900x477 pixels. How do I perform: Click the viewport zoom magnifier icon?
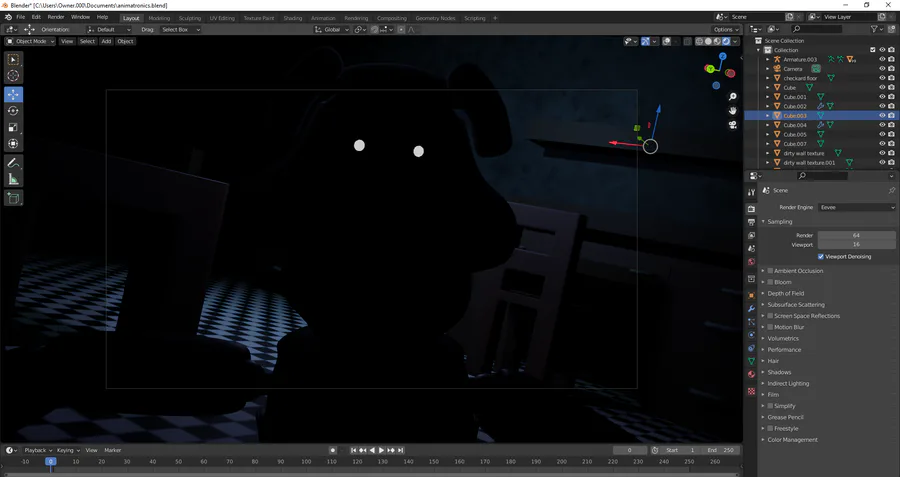[x=732, y=97]
